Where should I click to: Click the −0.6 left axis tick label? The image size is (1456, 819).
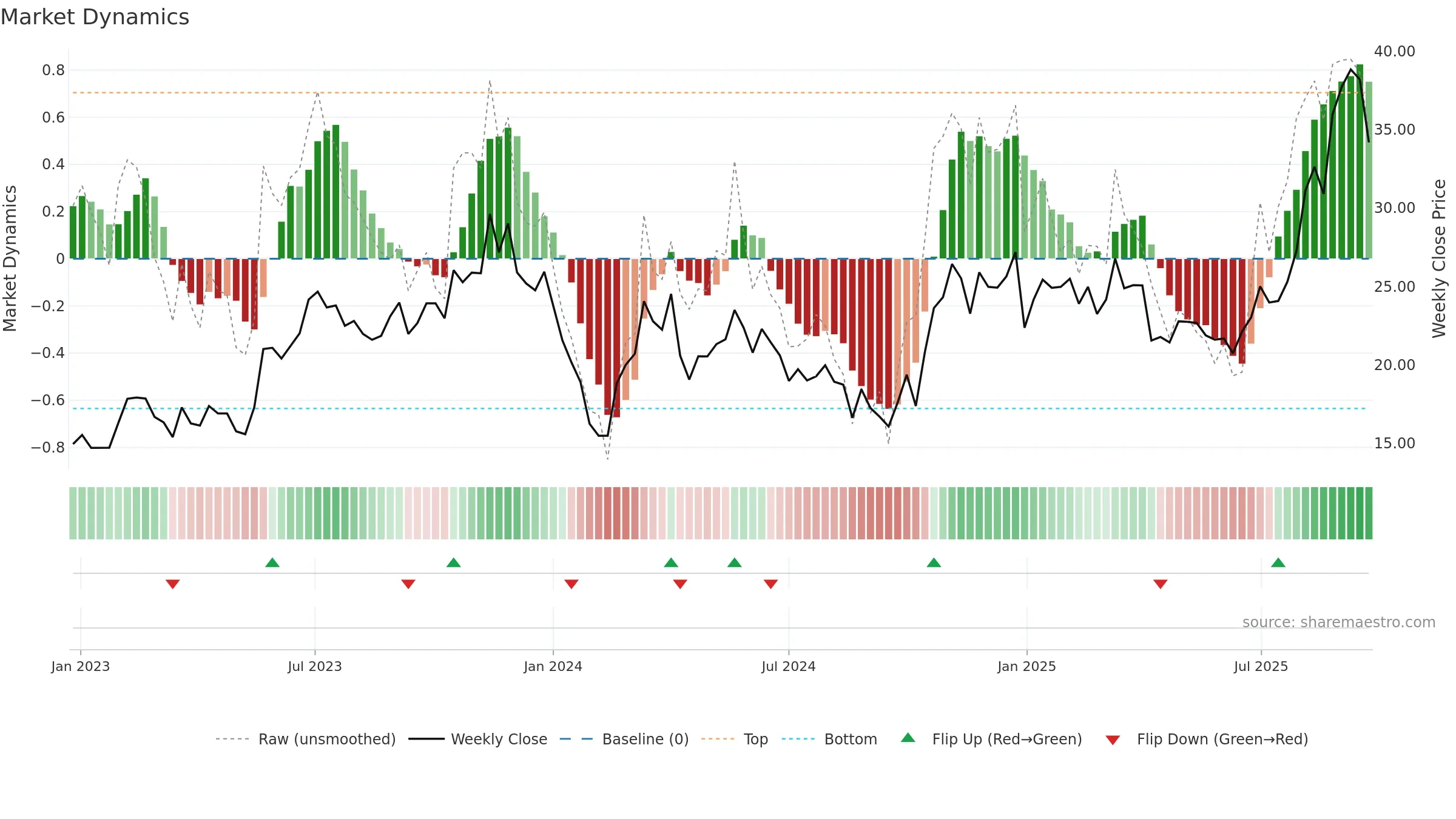pyautogui.click(x=48, y=400)
